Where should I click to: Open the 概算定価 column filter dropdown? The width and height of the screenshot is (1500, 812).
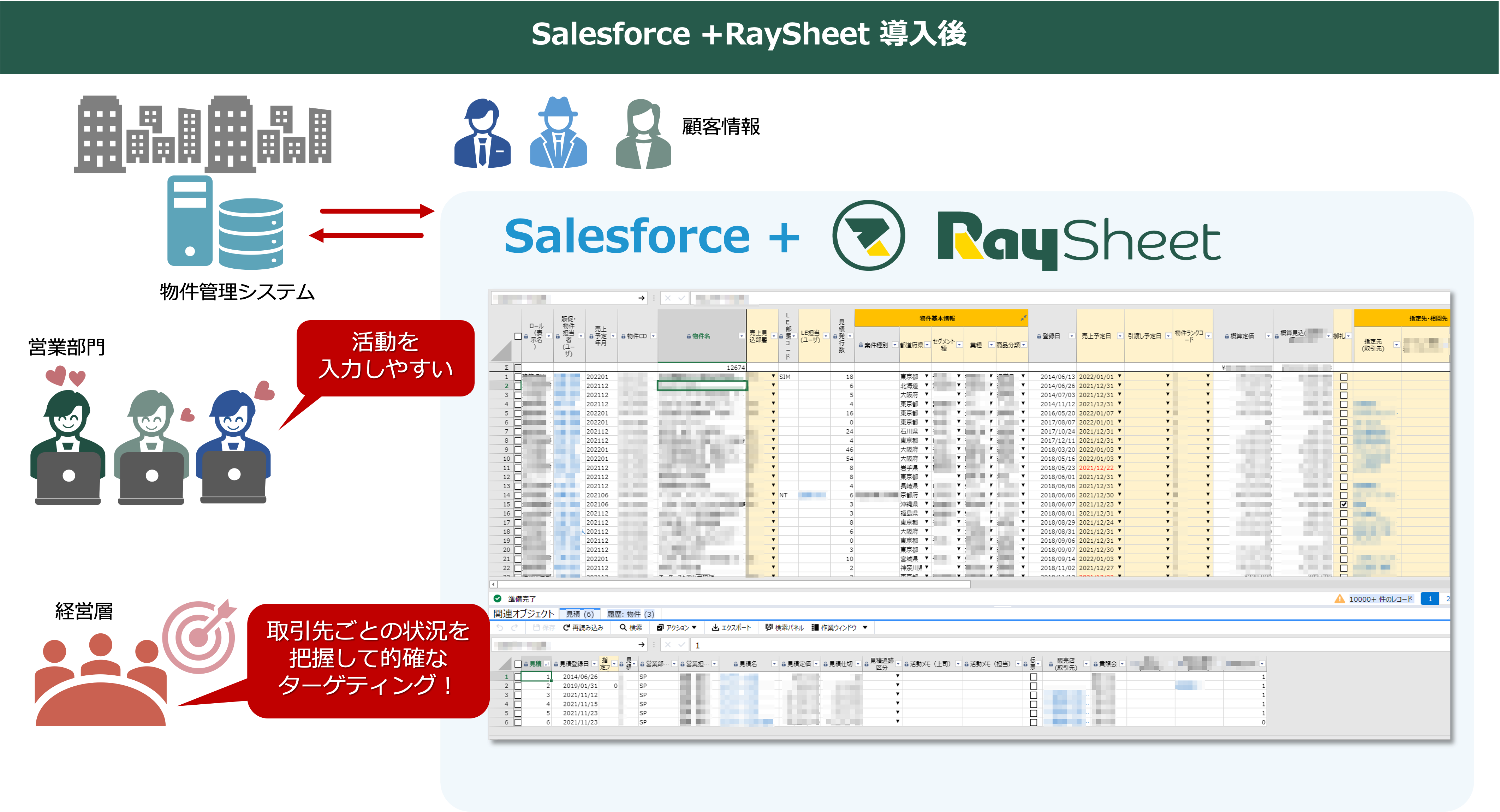pos(1268,336)
